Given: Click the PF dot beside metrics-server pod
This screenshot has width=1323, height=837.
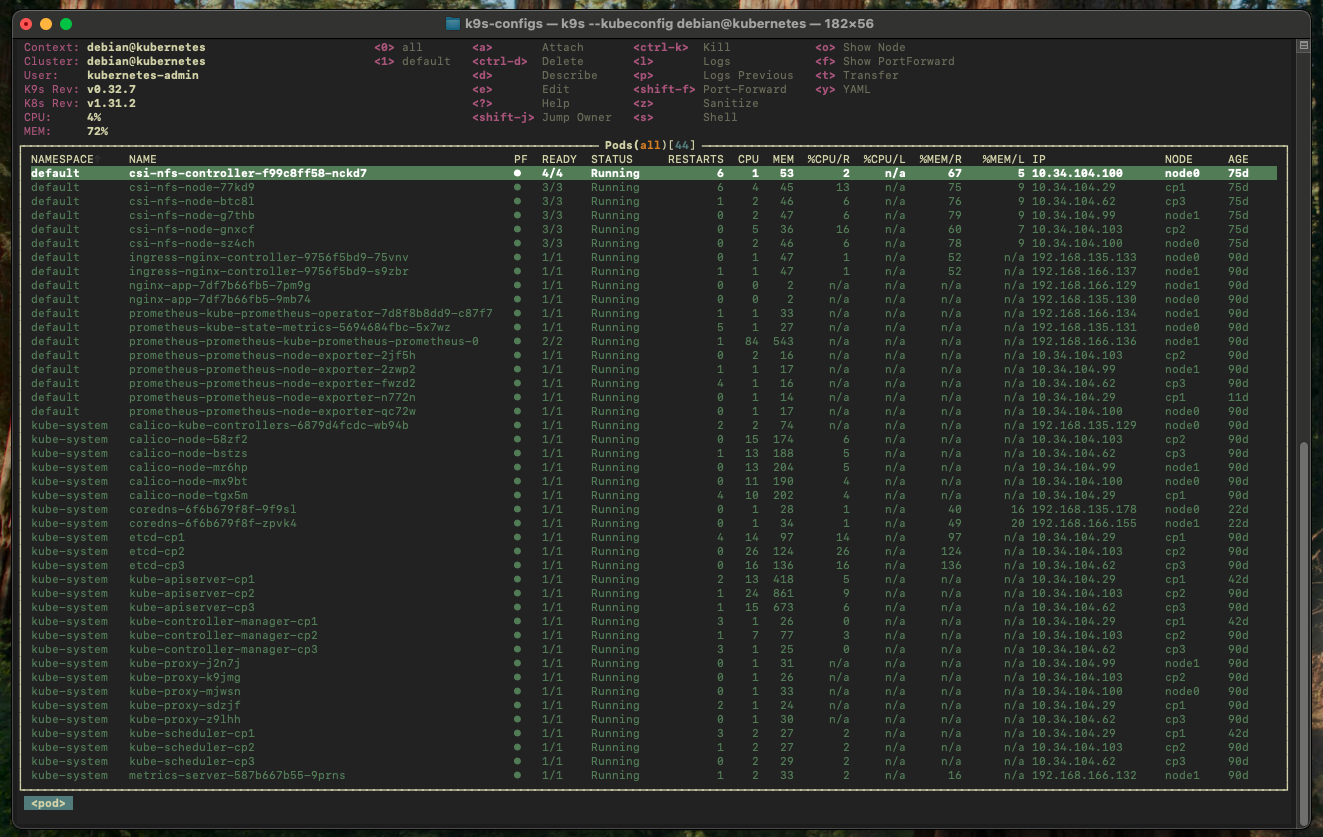Looking at the screenshot, I should pyautogui.click(x=517, y=775).
